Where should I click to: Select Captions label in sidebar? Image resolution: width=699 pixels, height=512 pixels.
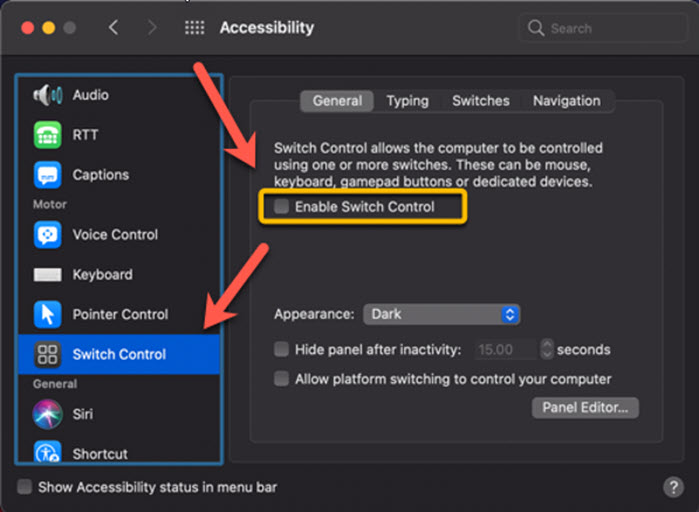[x=101, y=175]
